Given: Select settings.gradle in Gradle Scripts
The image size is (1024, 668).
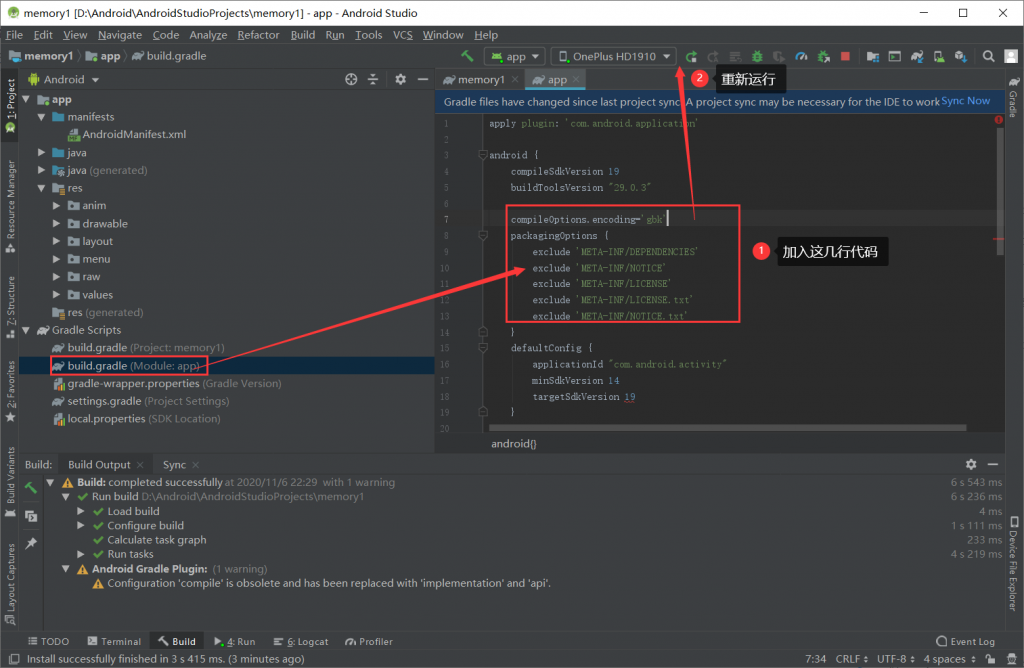Looking at the screenshot, I should (141, 402).
